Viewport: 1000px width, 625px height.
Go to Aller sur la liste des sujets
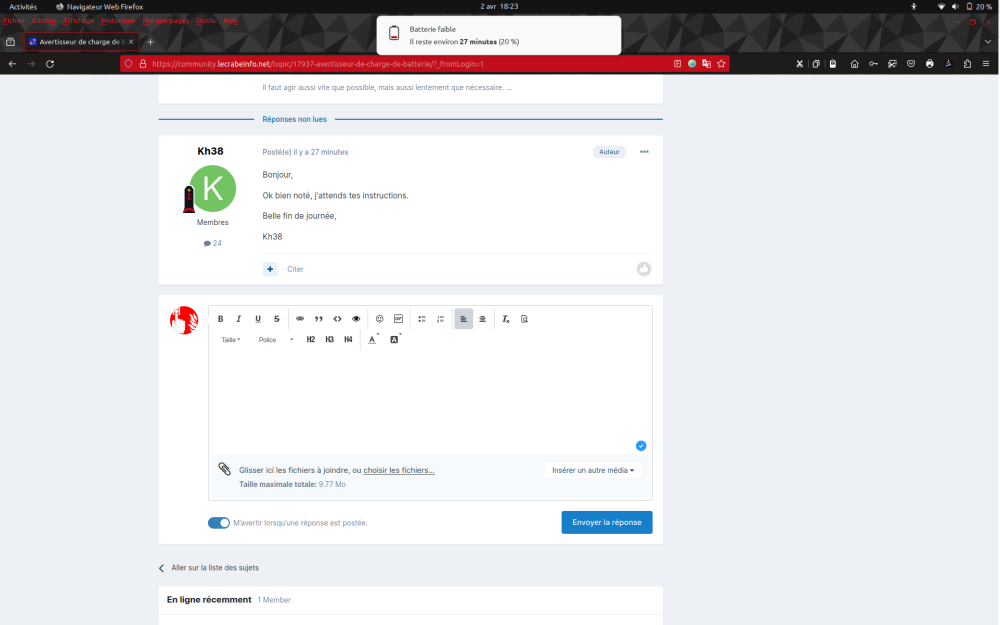click(x=209, y=568)
